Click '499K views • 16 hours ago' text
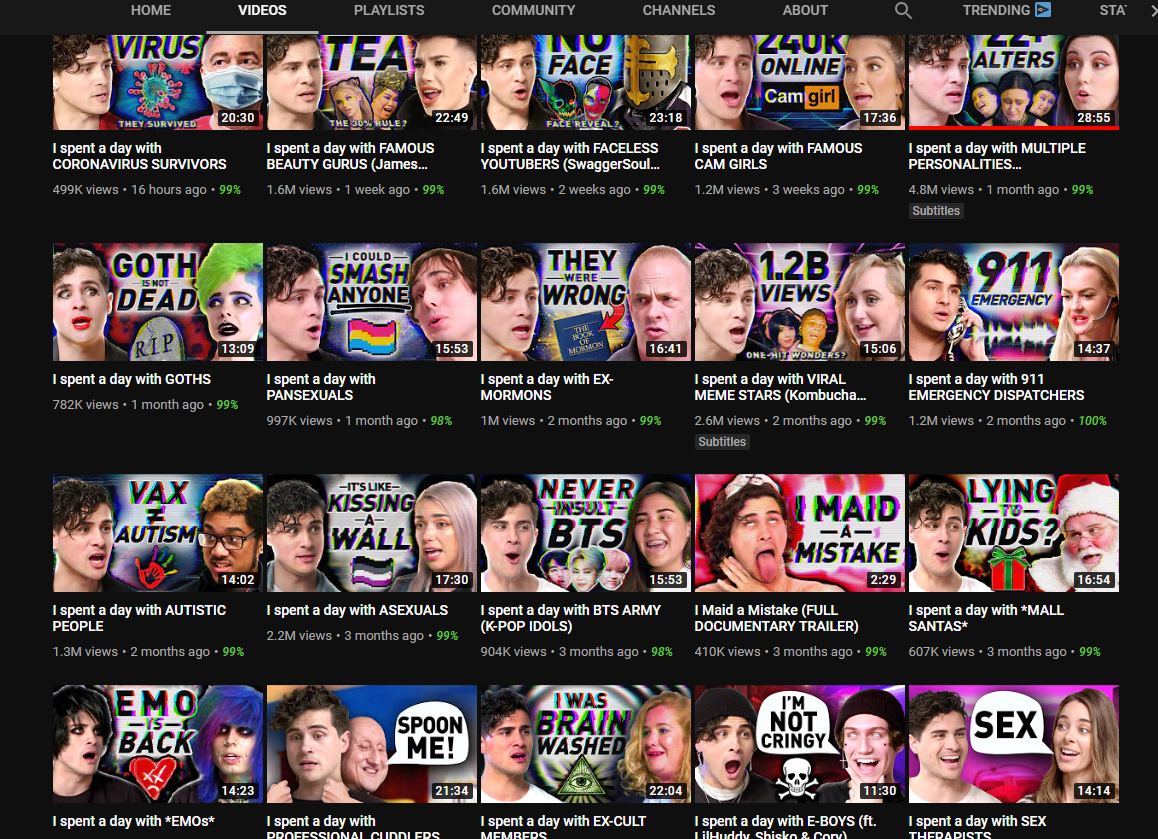Viewport: 1158px width, 839px height. pos(129,190)
